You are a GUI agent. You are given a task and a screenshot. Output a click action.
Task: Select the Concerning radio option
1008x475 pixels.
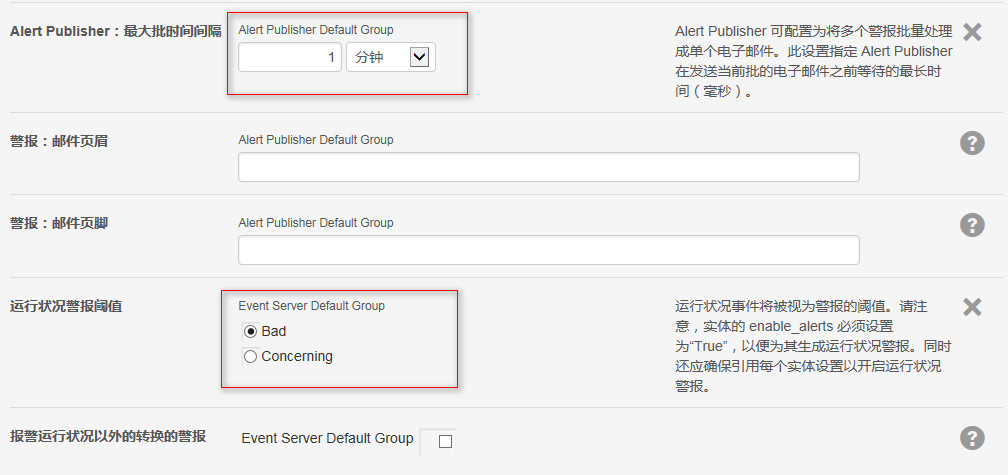pos(251,356)
